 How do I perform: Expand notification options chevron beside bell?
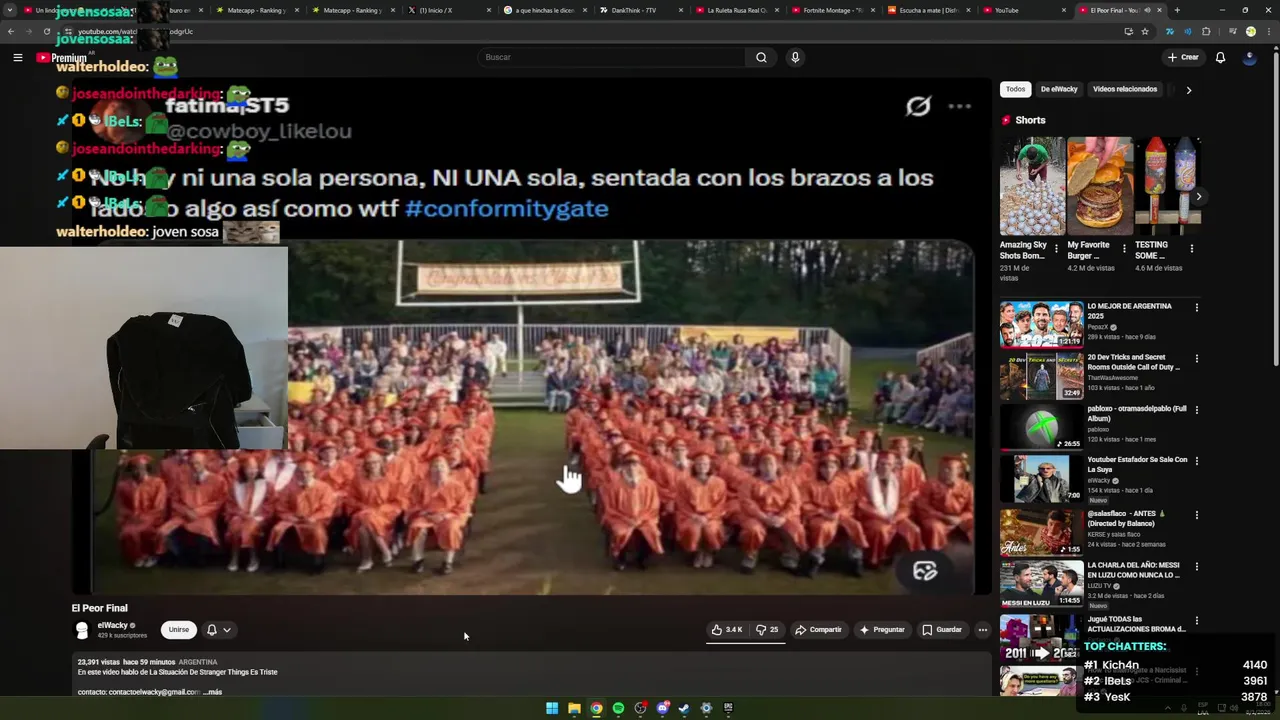point(227,630)
